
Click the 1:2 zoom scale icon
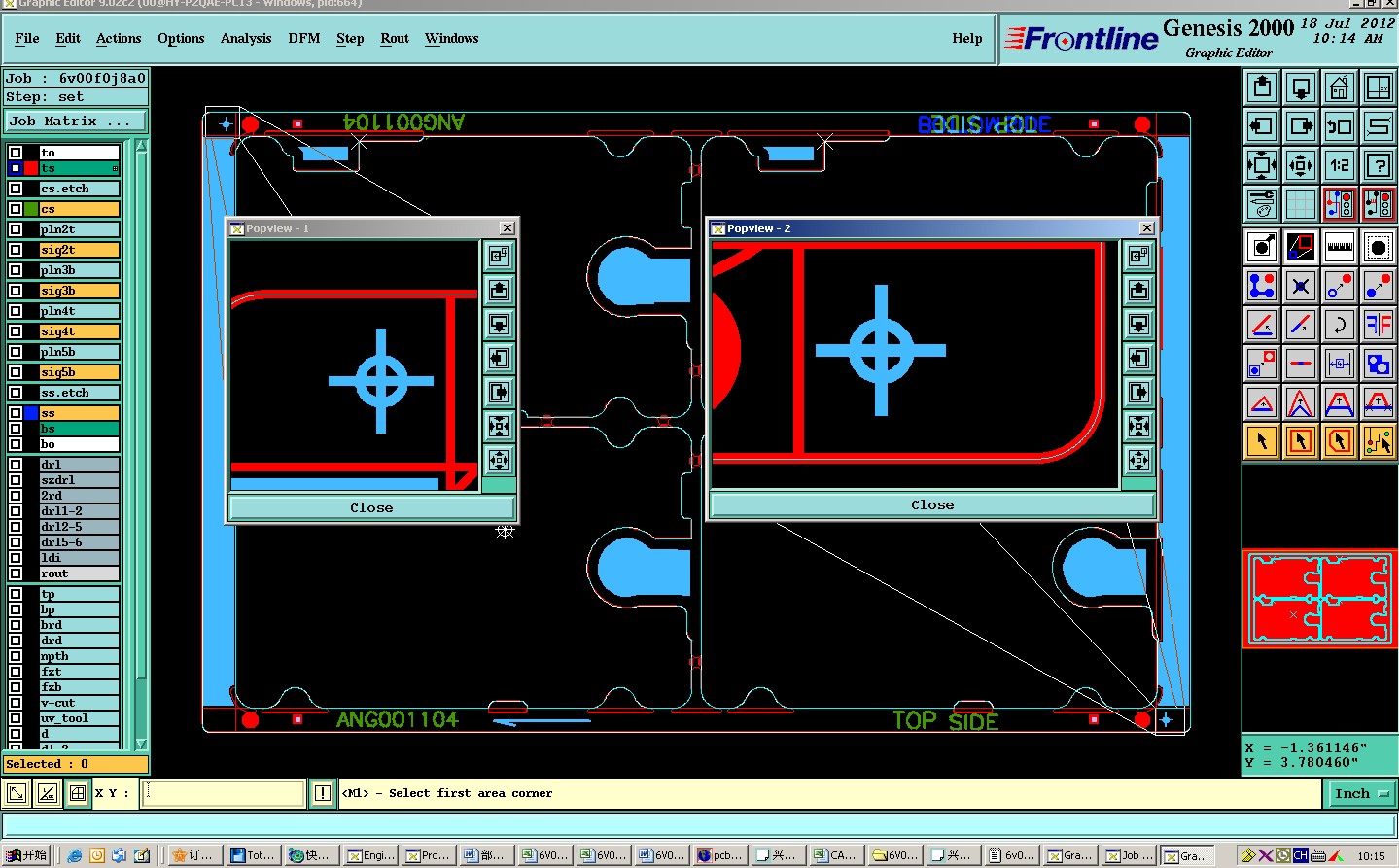1340,165
